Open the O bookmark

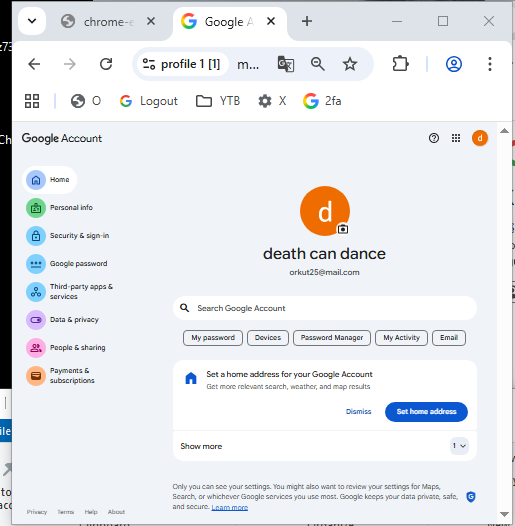click(86, 101)
